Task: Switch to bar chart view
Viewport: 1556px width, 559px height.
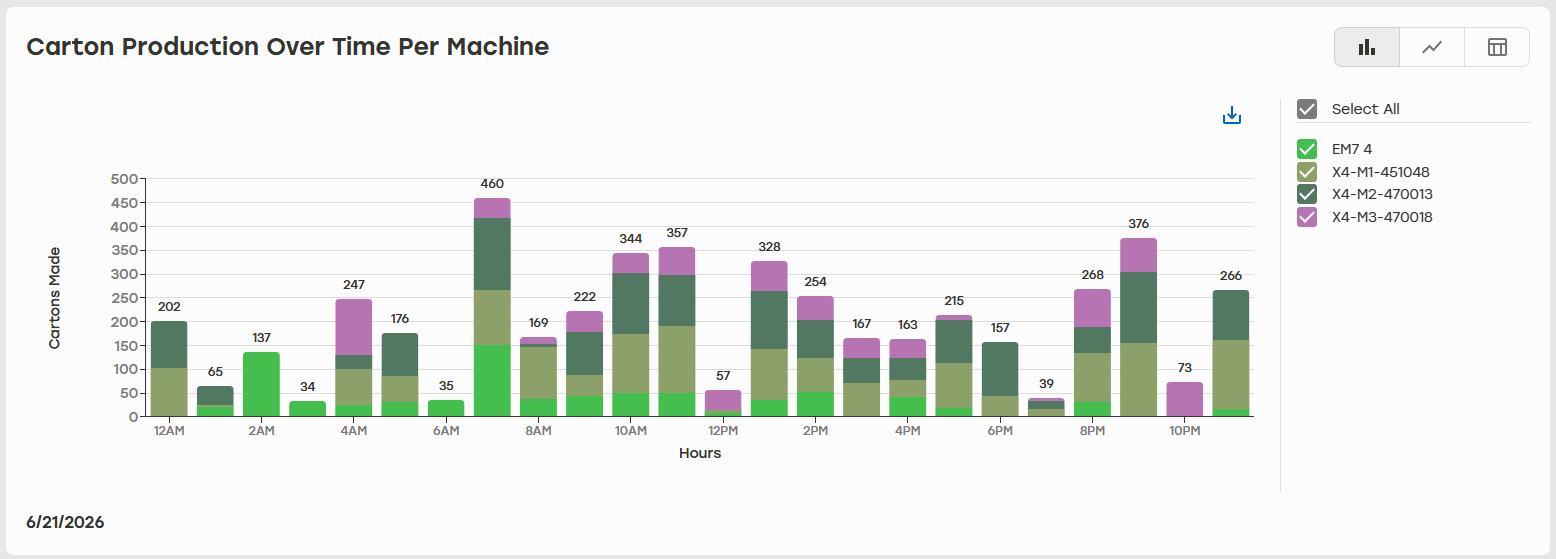Action: click(x=1367, y=47)
